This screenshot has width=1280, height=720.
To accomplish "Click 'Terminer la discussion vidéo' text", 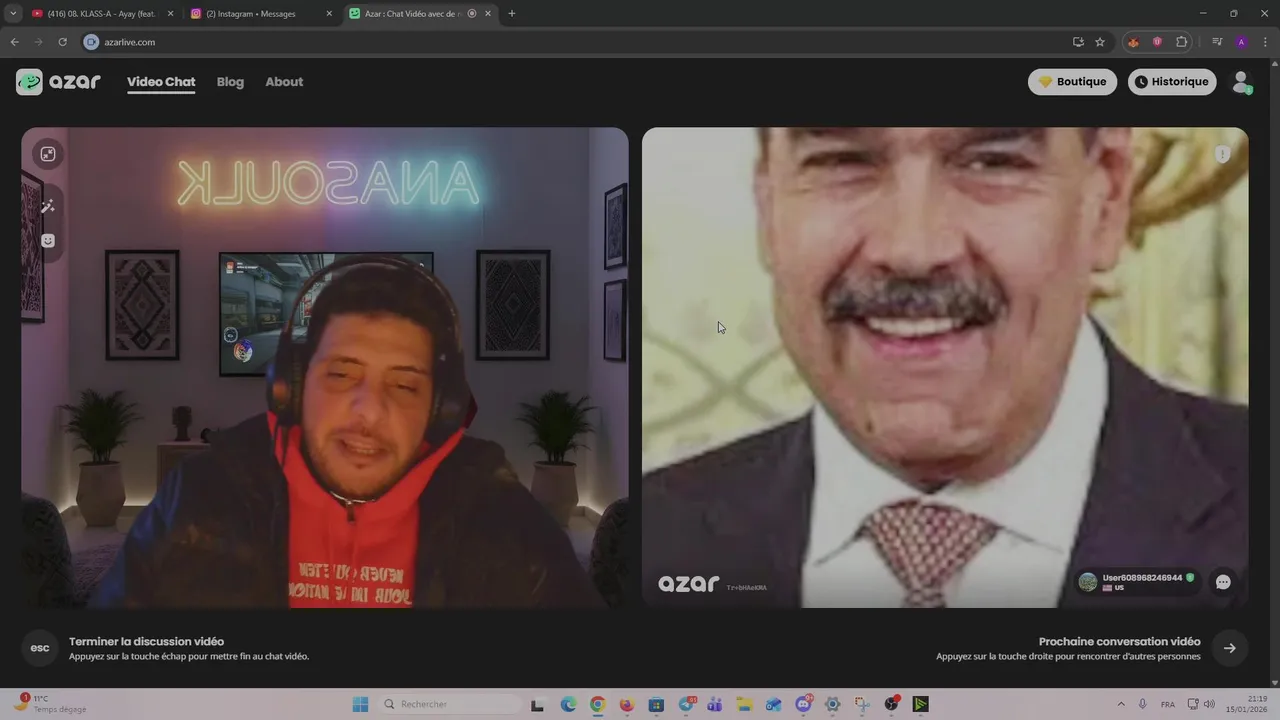I will pos(146,642).
